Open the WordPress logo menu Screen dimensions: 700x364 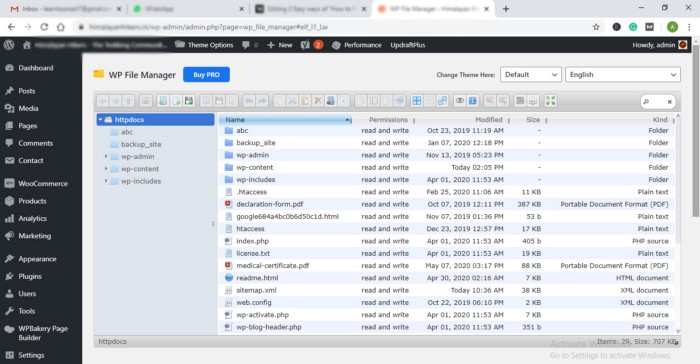tap(9, 45)
